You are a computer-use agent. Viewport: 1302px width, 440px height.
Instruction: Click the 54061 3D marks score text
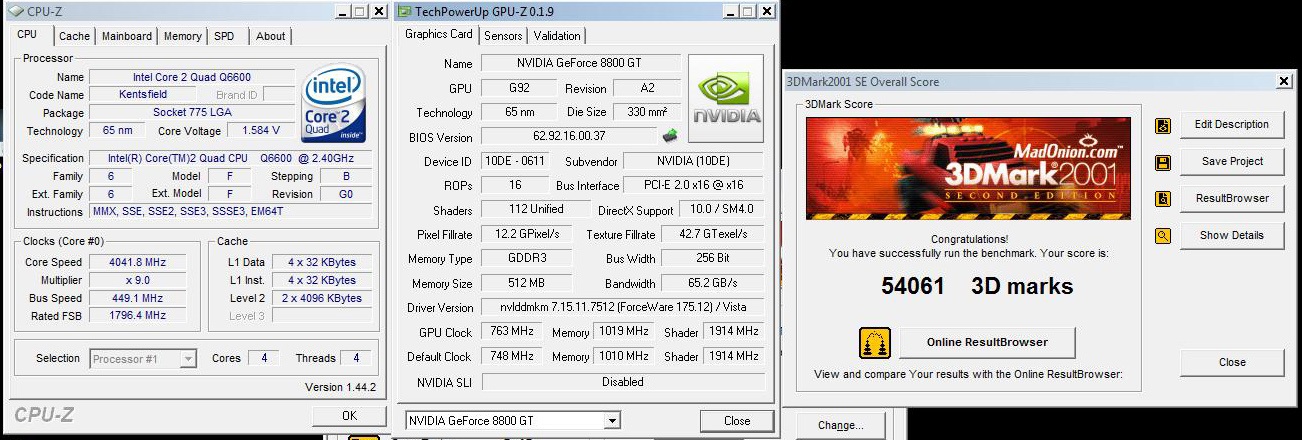(976, 286)
